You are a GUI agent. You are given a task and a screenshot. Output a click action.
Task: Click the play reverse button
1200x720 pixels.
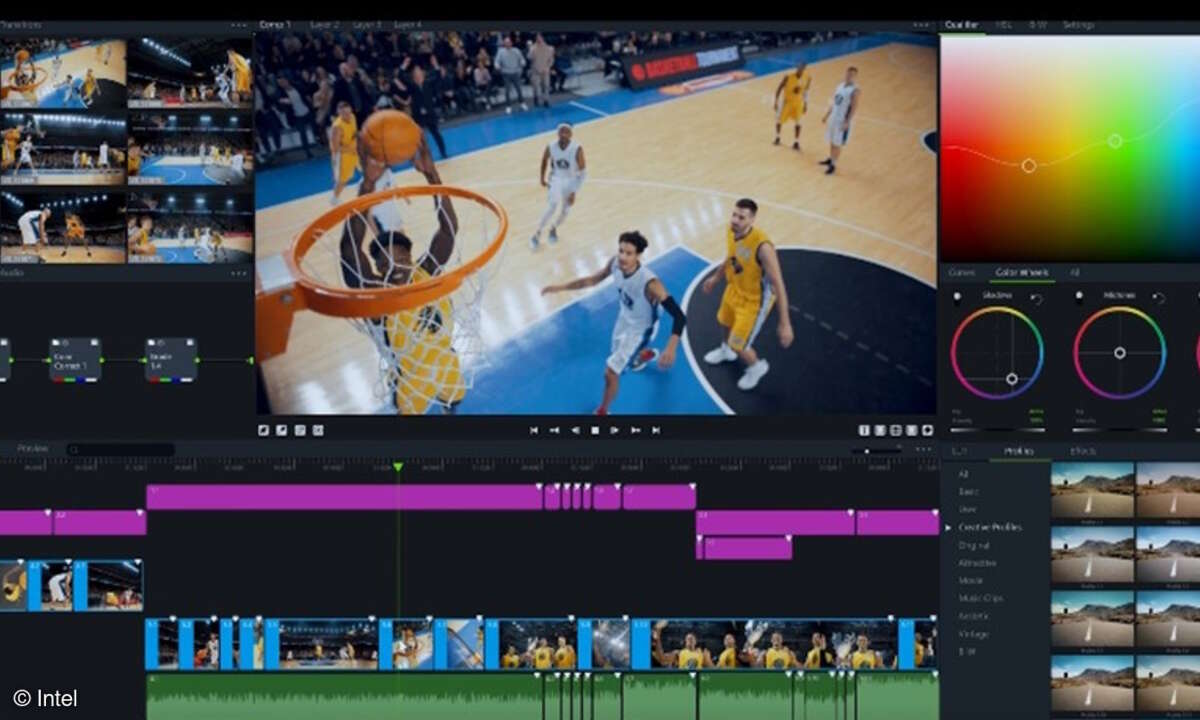pos(575,430)
